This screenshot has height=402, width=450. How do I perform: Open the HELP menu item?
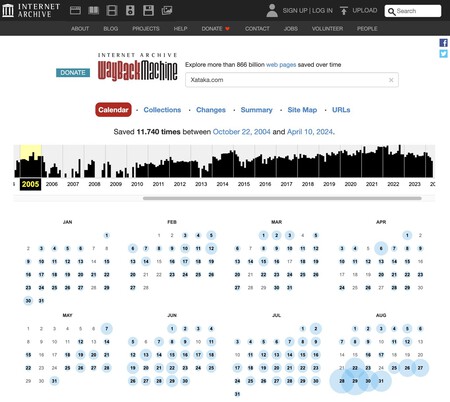(180, 29)
